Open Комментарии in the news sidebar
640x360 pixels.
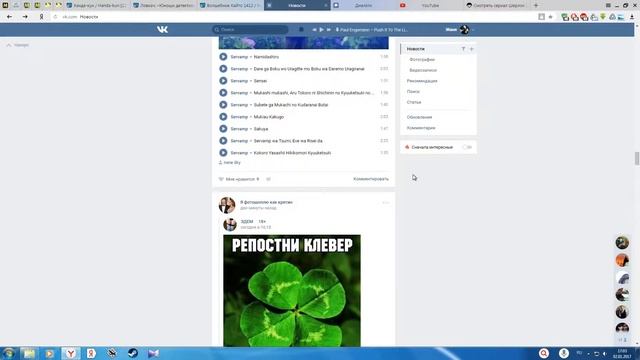pyautogui.click(x=421, y=128)
